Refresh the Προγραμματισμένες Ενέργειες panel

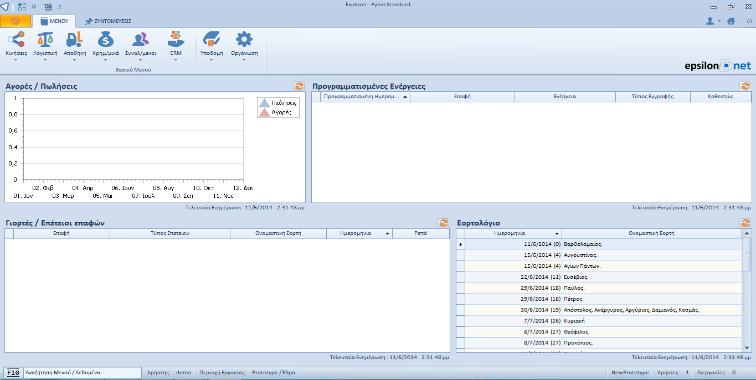point(745,86)
